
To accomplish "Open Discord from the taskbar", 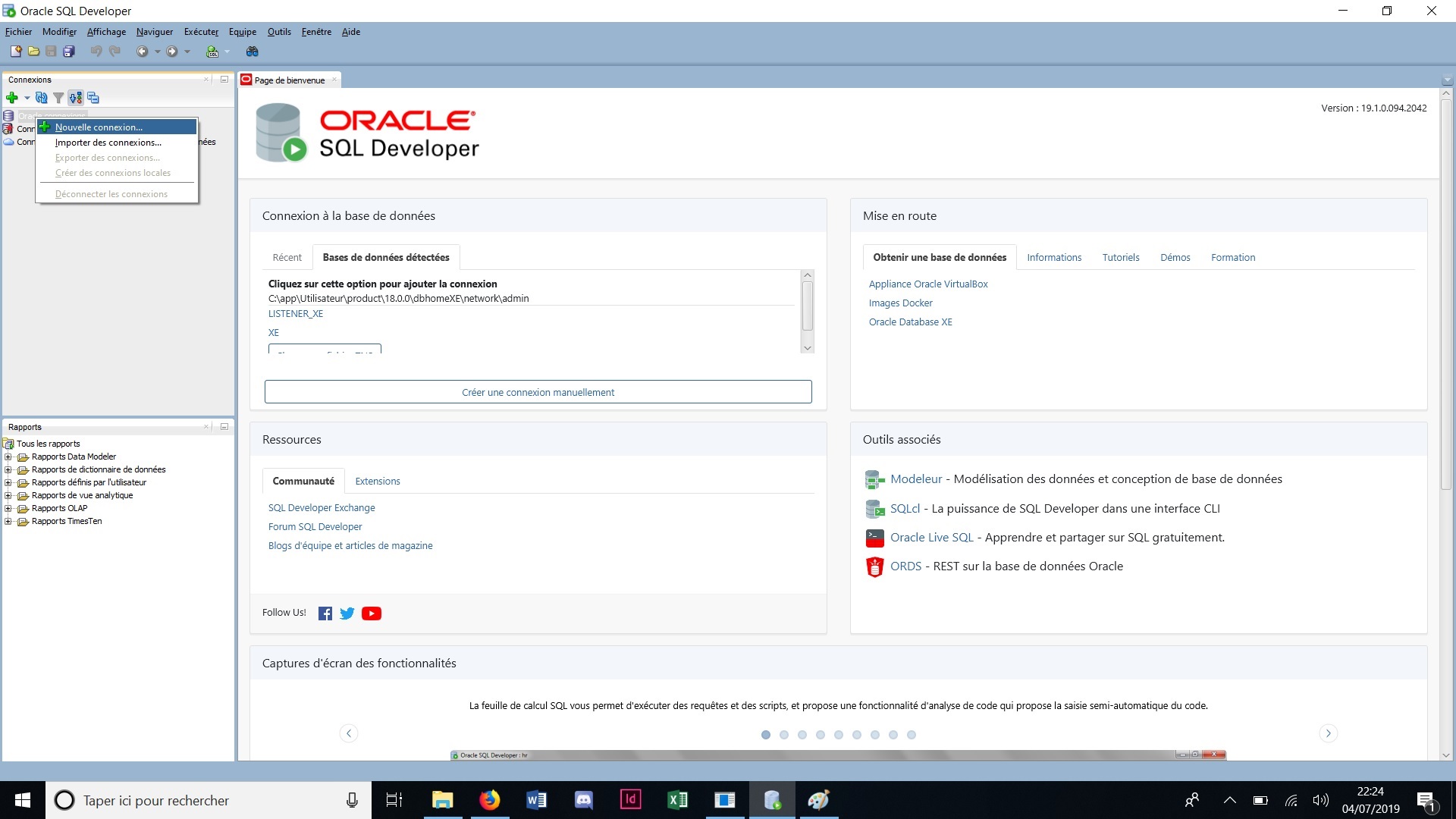I will tap(583, 800).
